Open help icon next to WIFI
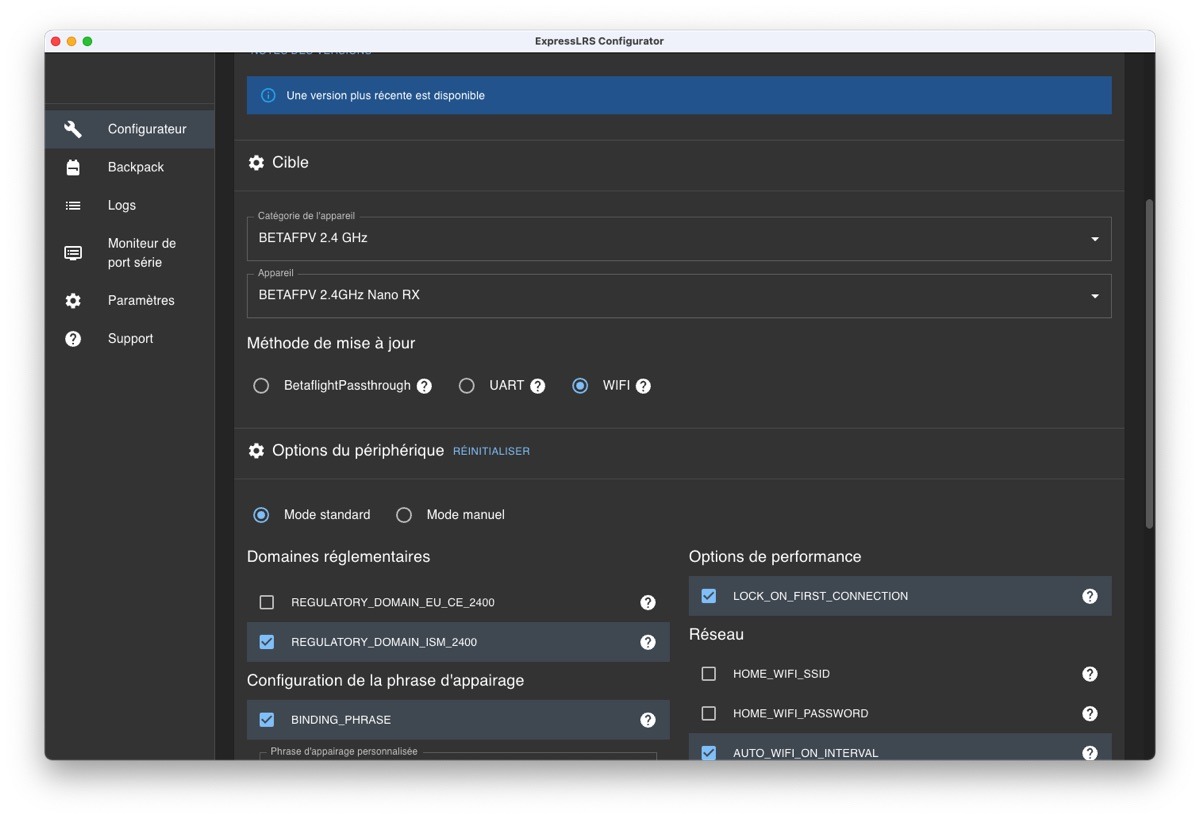Image resolution: width=1200 pixels, height=819 pixels. (x=643, y=386)
